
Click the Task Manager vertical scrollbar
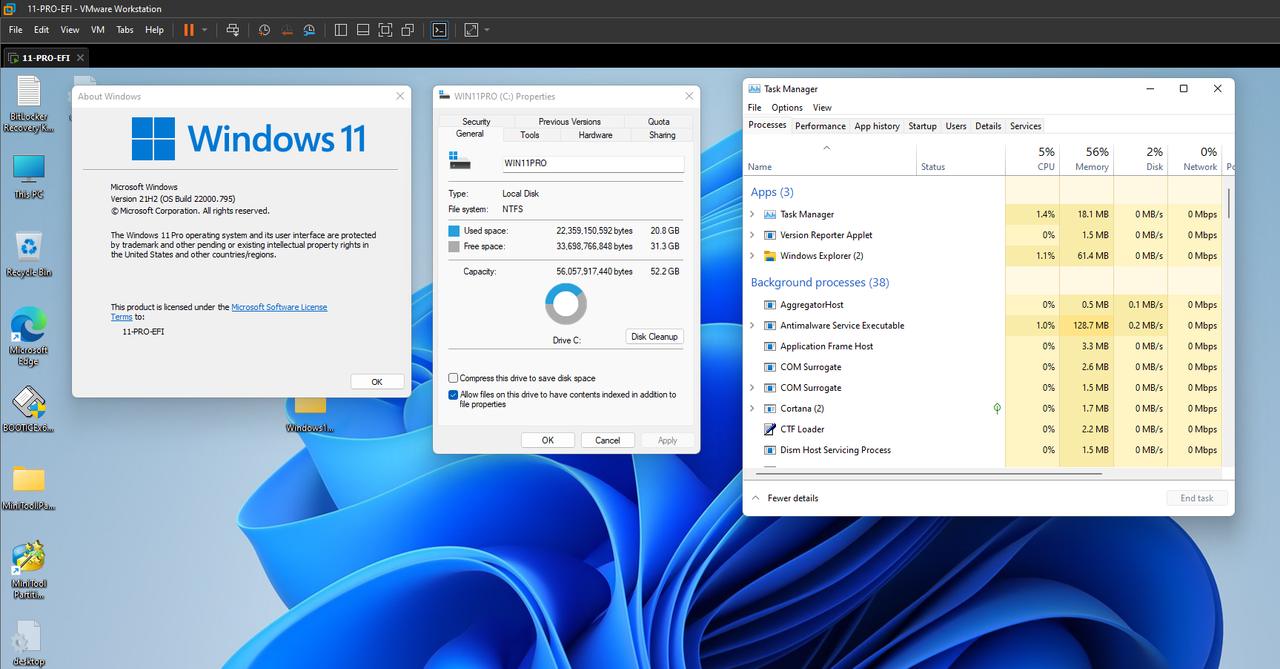click(1229, 205)
